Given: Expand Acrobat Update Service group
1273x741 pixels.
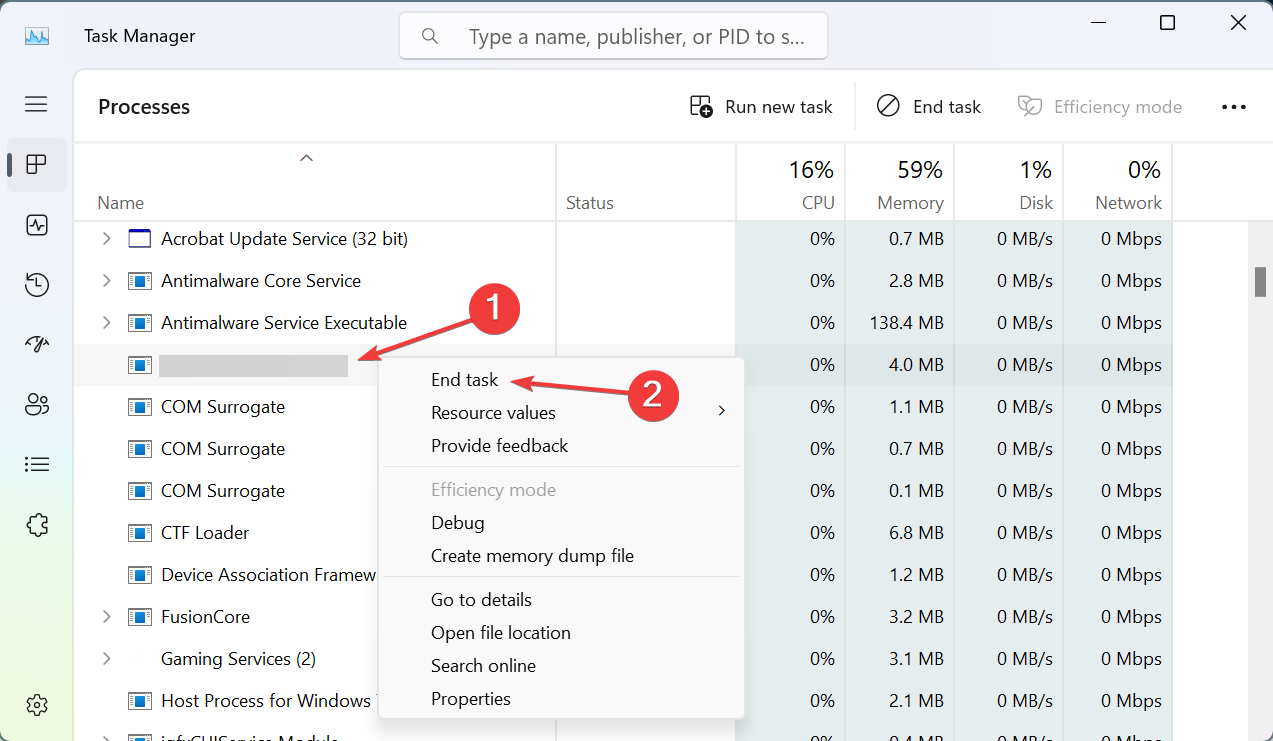Looking at the screenshot, I should pos(106,239).
